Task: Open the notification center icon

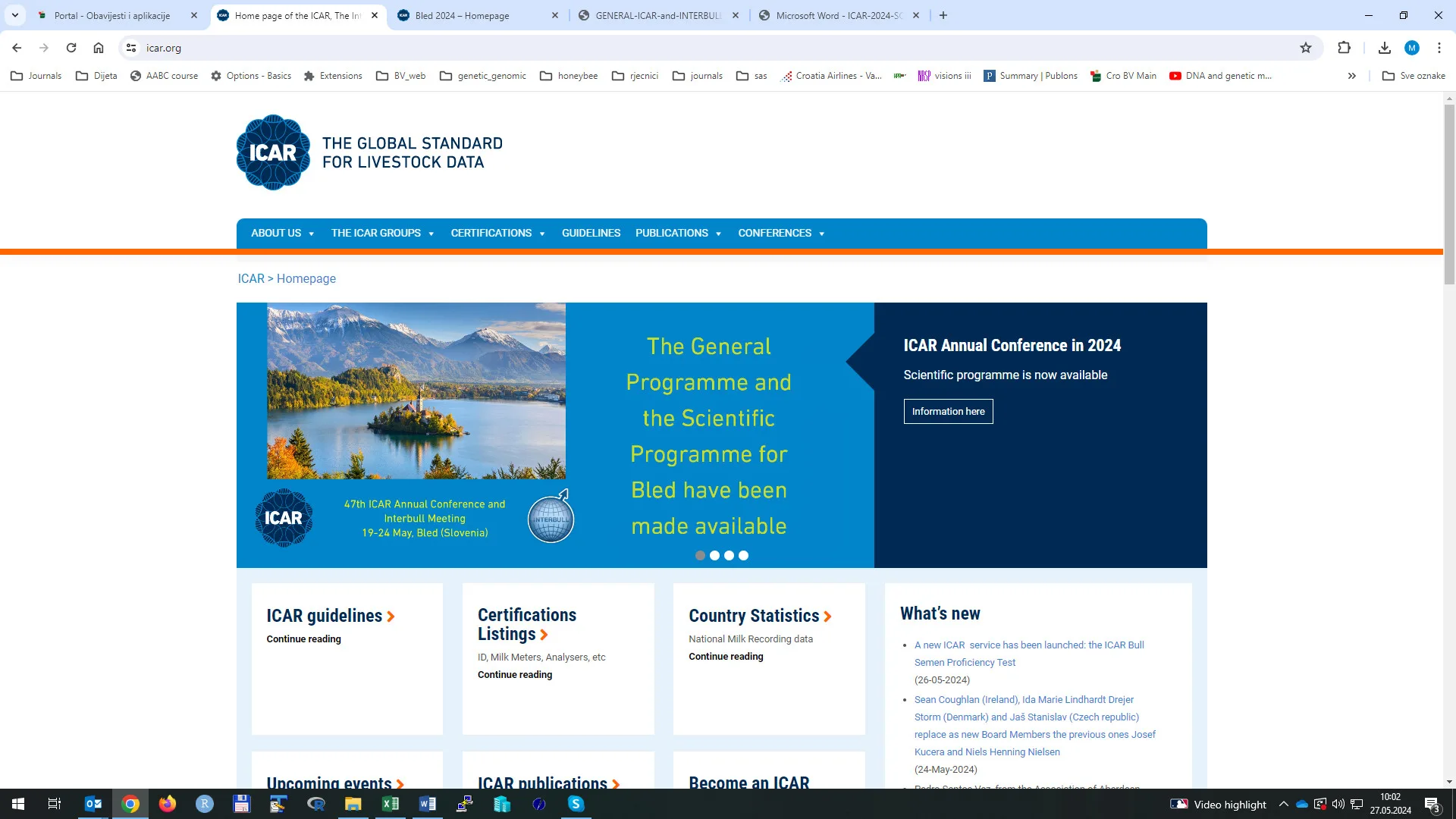Action: 1432,804
